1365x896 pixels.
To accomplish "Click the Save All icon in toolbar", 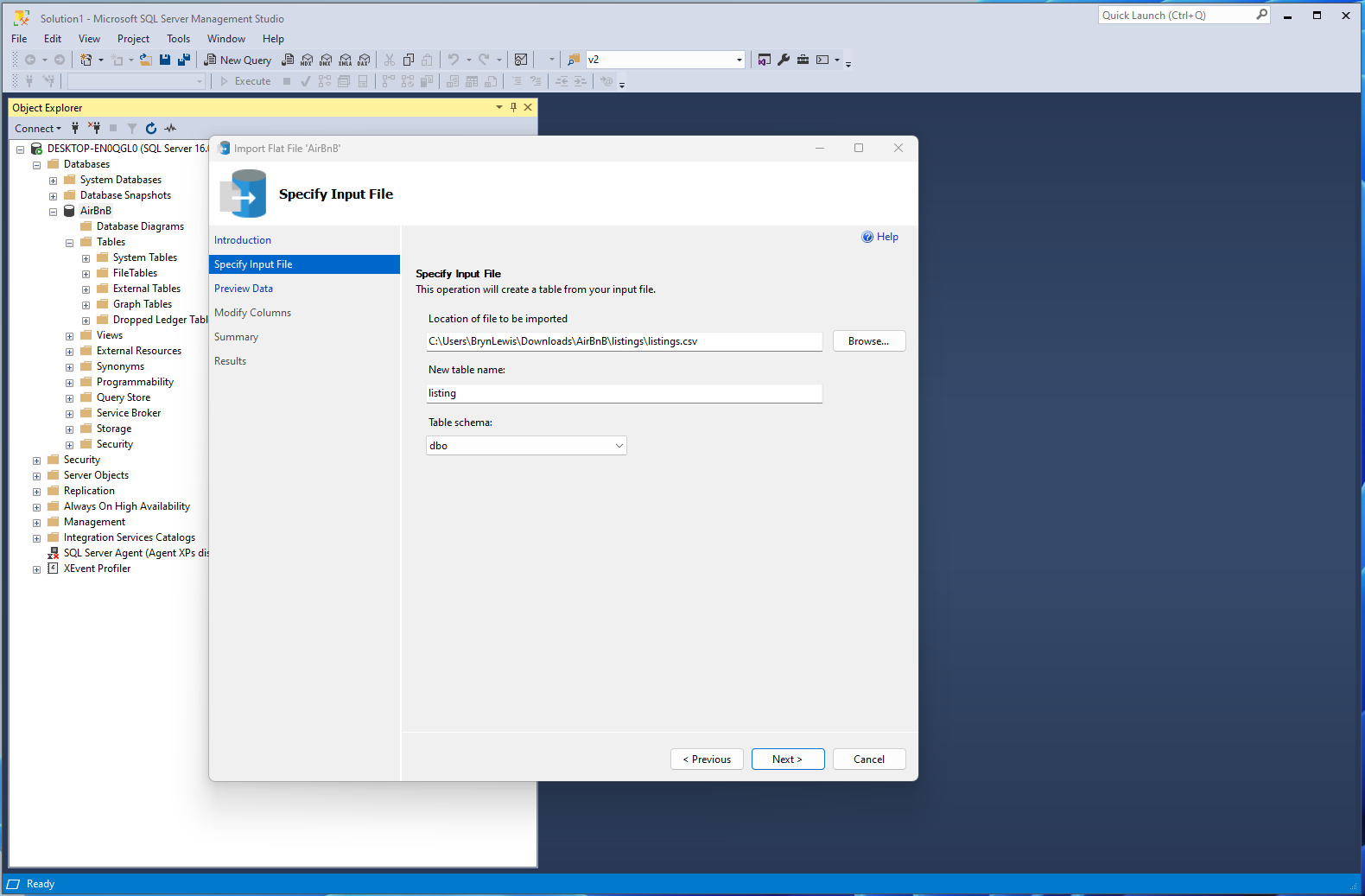I will click(183, 60).
